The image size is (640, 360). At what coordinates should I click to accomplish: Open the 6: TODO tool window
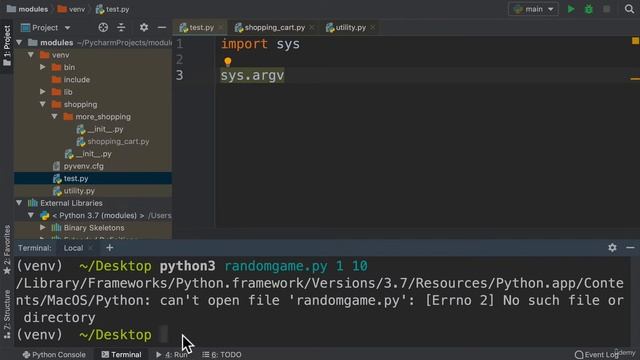click(222, 354)
